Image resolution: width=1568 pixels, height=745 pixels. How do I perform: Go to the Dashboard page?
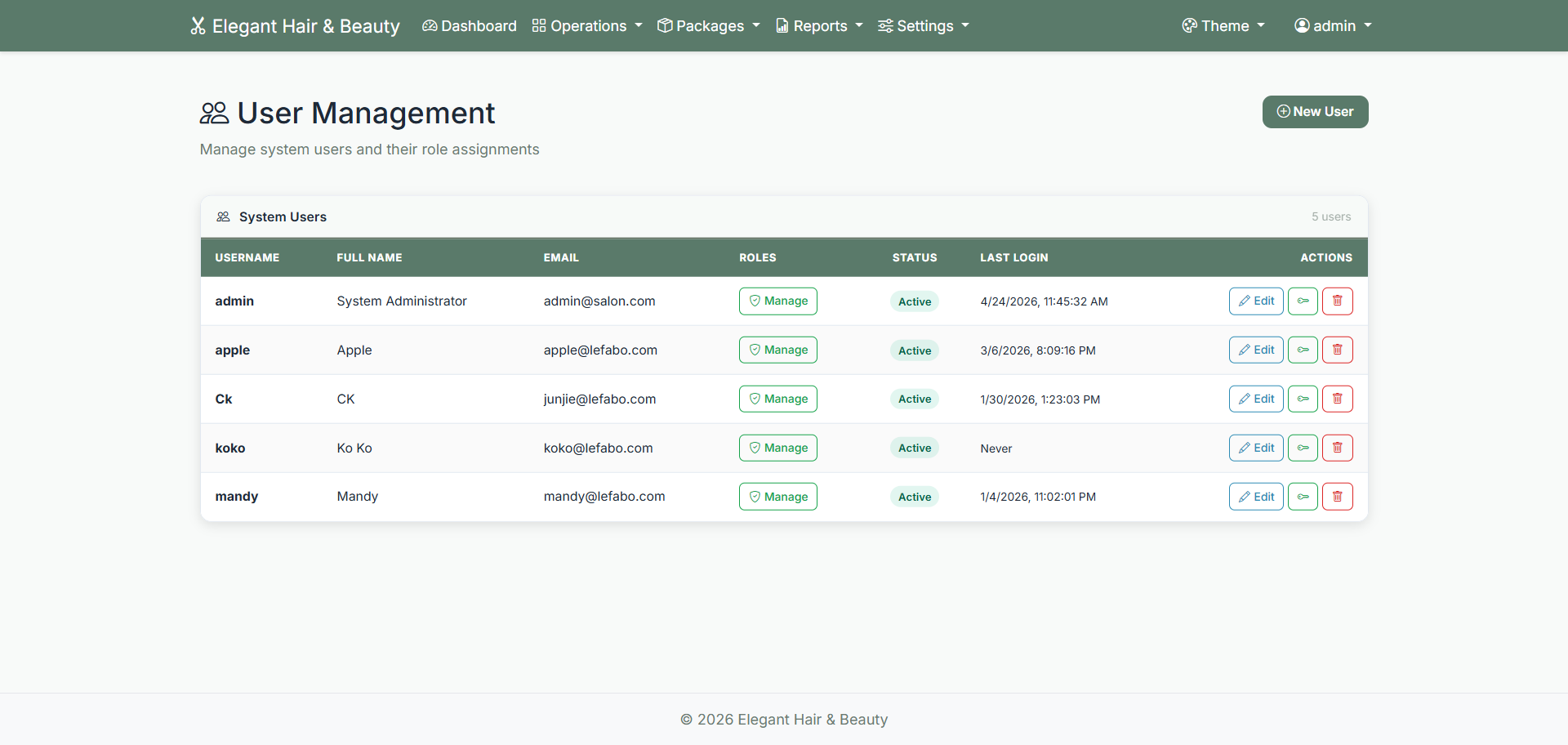pyautogui.click(x=470, y=26)
